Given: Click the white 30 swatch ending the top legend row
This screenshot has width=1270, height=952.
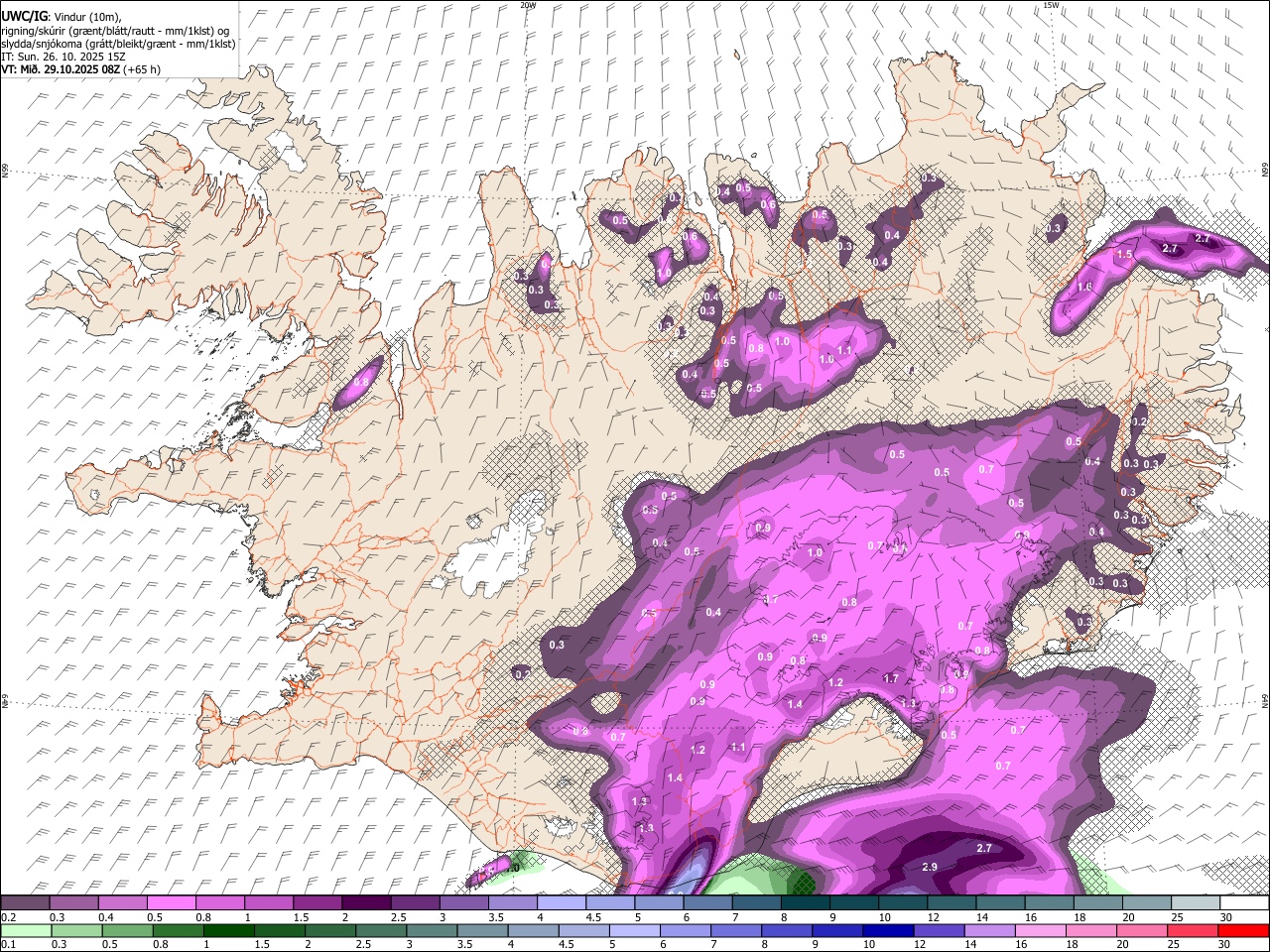Looking at the screenshot, I should [x=1243, y=902].
